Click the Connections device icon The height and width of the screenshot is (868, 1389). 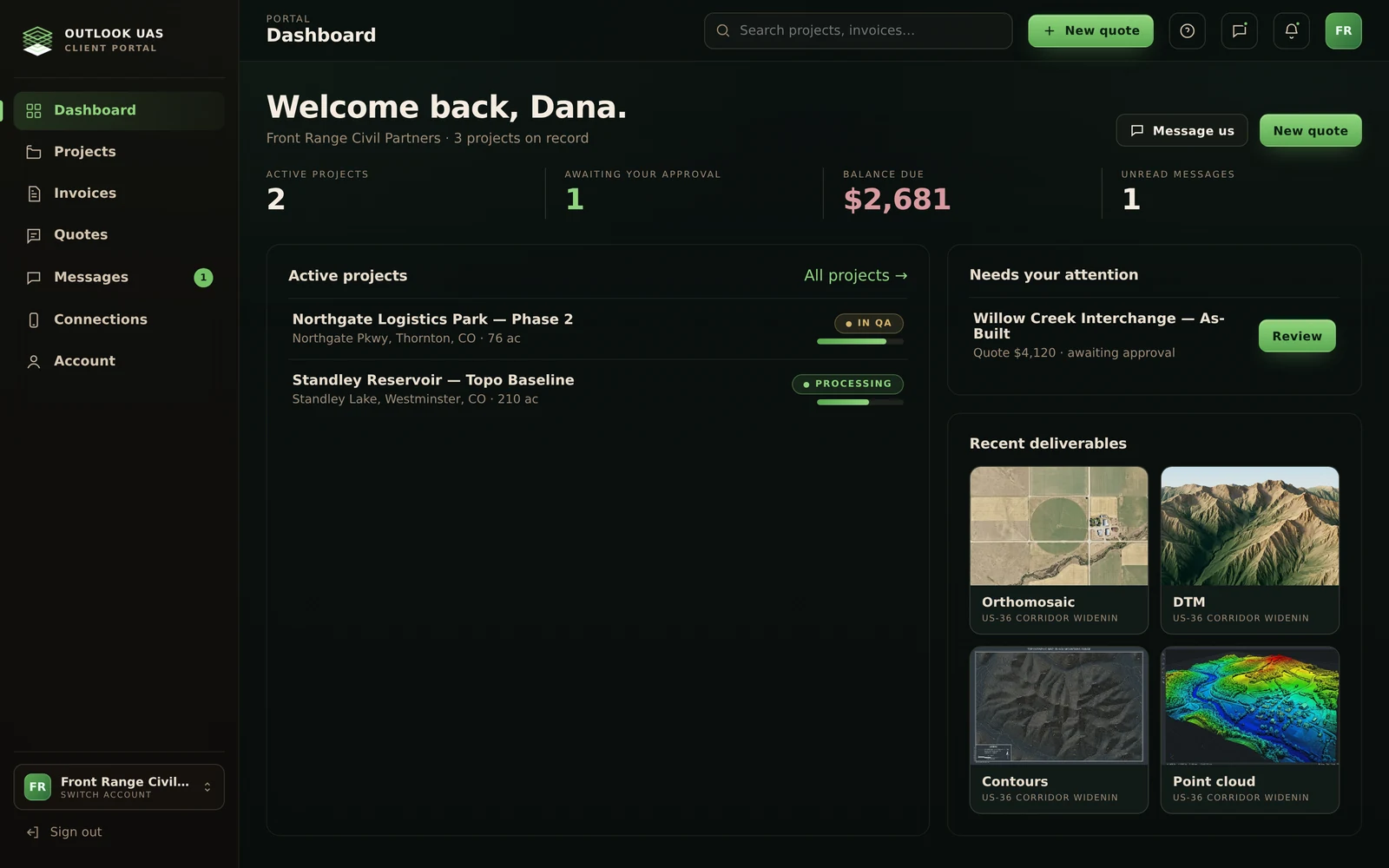(x=34, y=319)
